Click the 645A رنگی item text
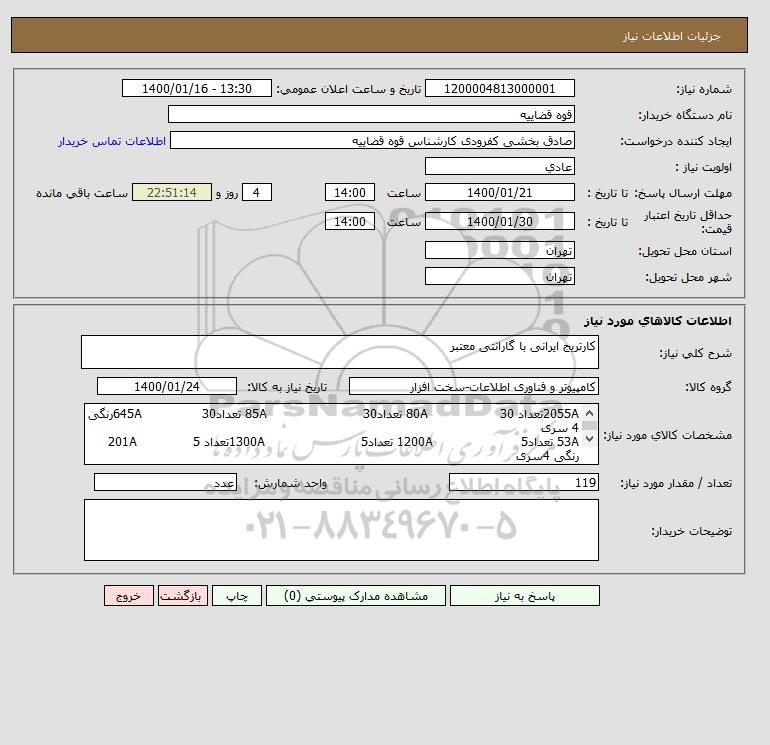The width and height of the screenshot is (770, 745). tap(115, 414)
